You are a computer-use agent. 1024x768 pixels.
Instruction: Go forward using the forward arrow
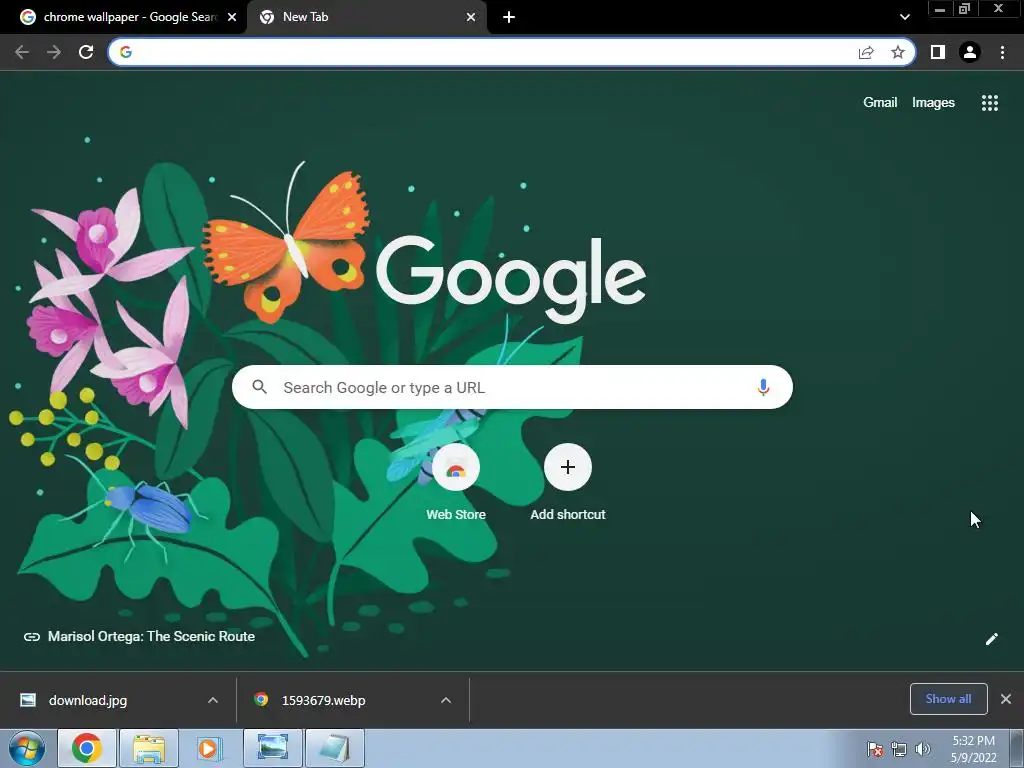click(x=54, y=52)
